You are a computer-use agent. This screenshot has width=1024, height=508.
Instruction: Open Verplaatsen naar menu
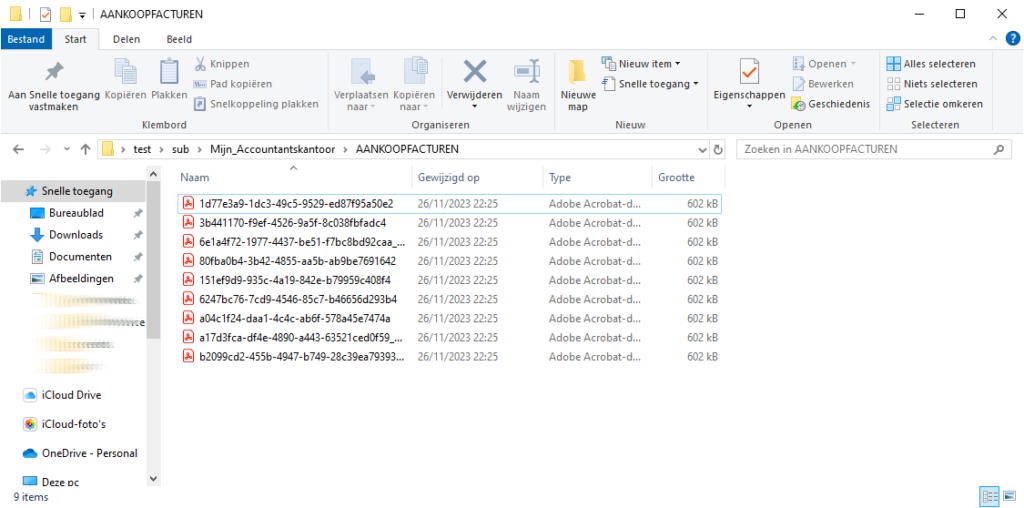(361, 86)
